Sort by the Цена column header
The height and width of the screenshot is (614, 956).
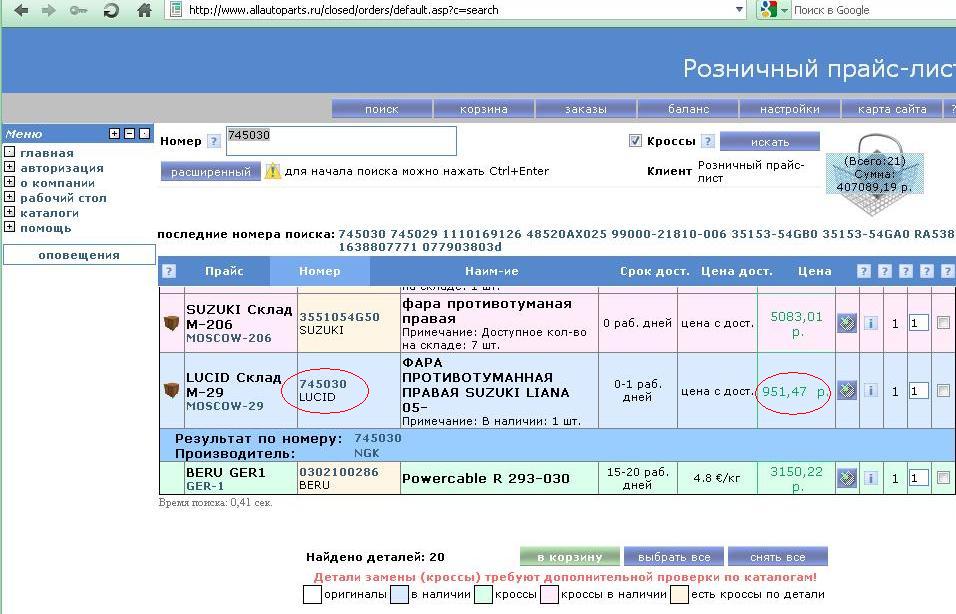coord(815,271)
